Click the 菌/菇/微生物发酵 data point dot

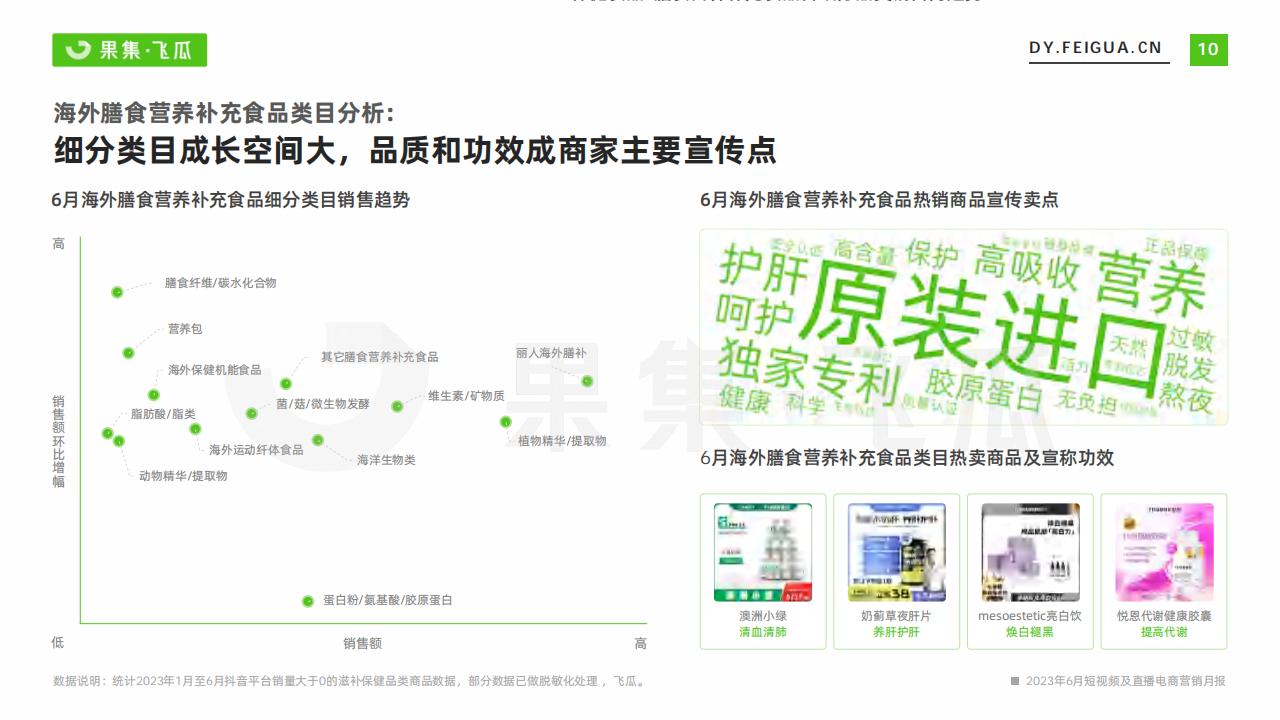click(x=252, y=413)
